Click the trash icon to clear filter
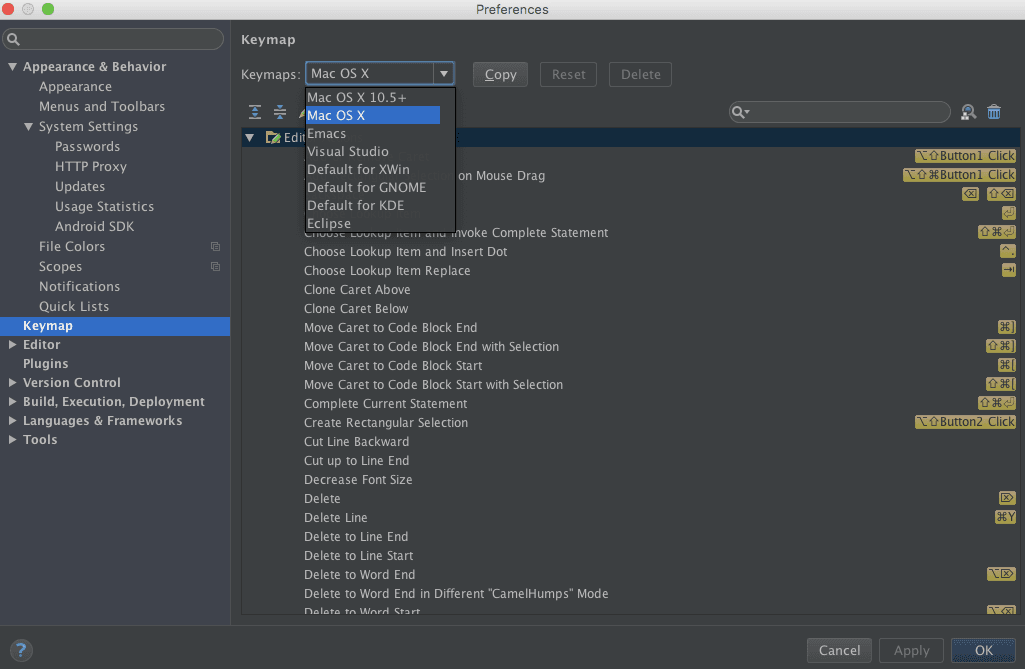This screenshot has width=1025, height=669. [994, 113]
